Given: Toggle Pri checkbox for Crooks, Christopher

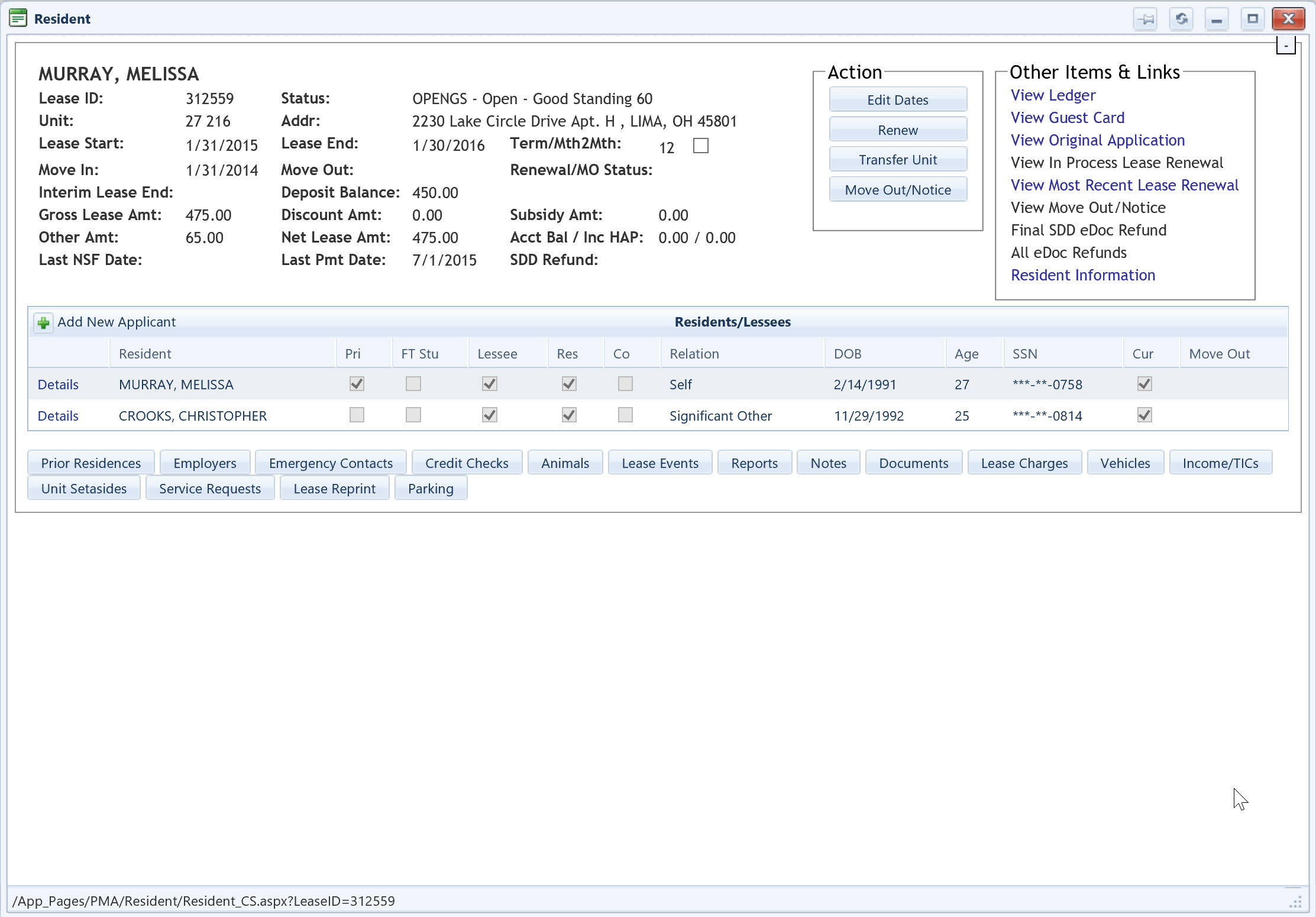Looking at the screenshot, I should point(357,415).
